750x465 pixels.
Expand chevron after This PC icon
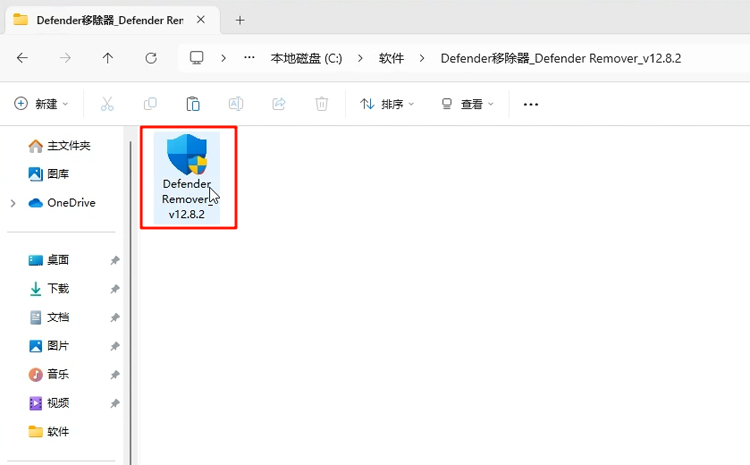click(x=223, y=58)
